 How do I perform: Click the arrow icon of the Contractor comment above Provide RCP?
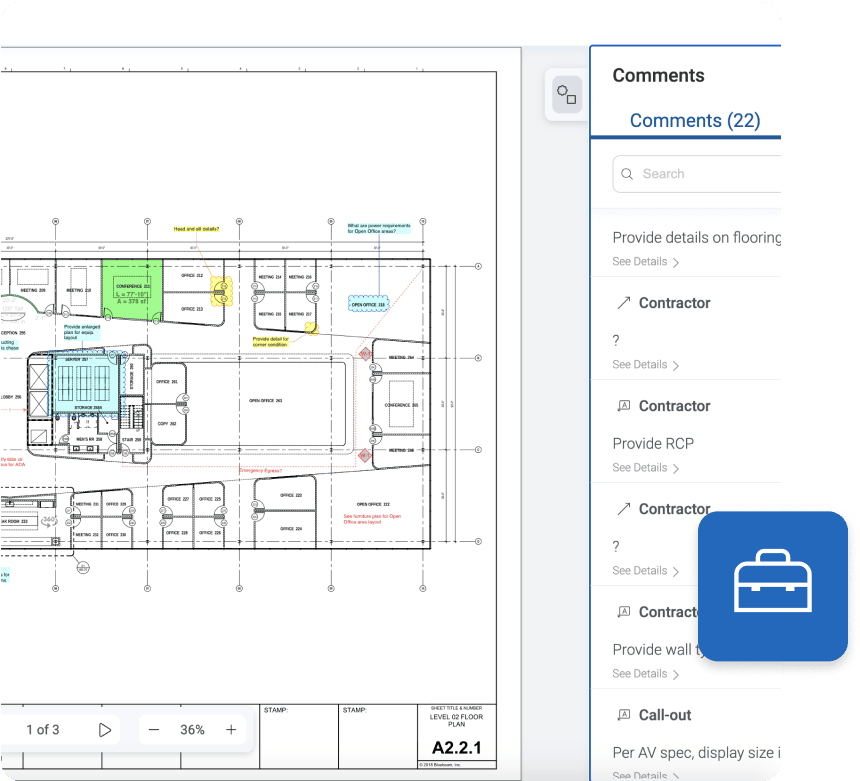click(x=624, y=303)
